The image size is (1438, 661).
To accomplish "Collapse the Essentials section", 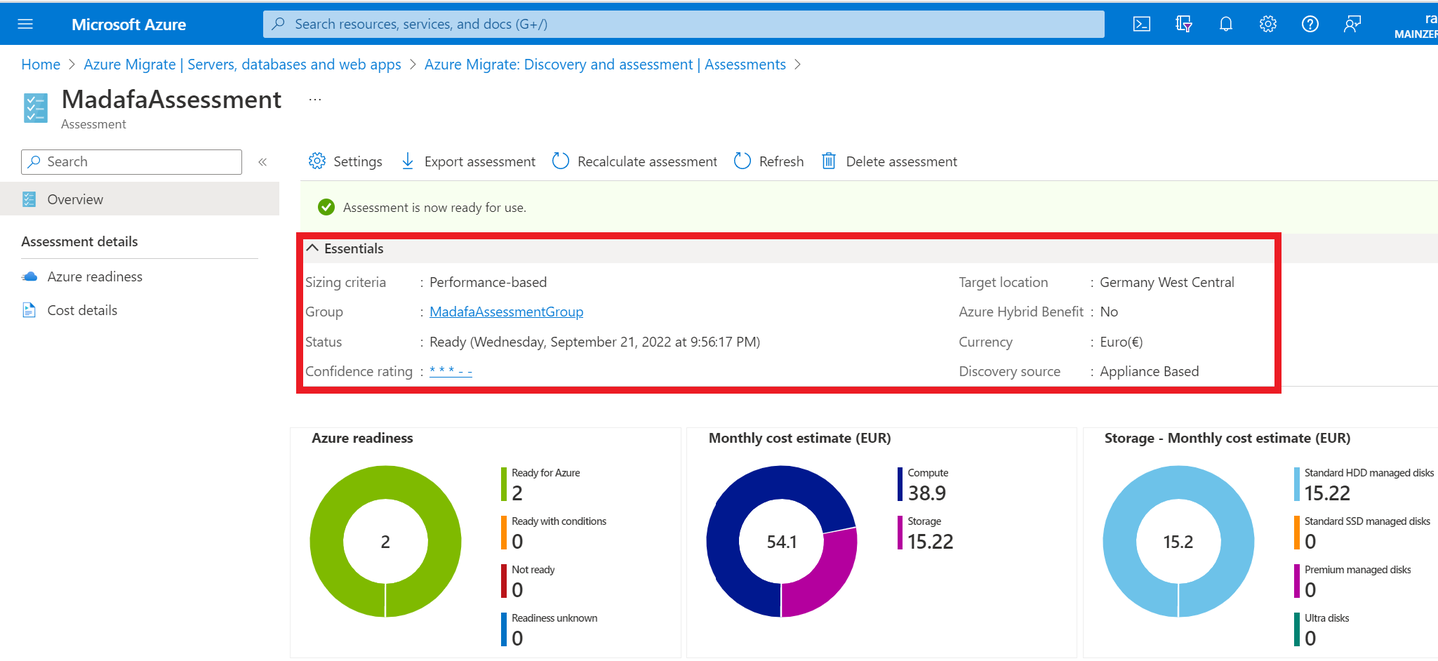I will point(345,248).
